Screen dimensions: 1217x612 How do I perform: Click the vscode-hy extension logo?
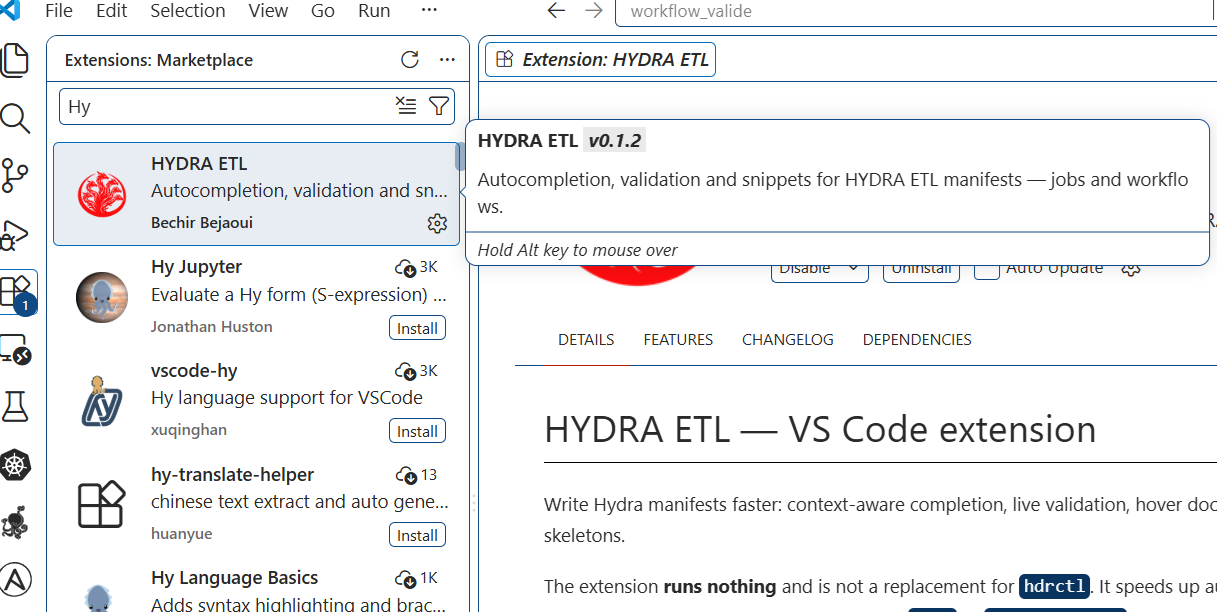coord(102,401)
